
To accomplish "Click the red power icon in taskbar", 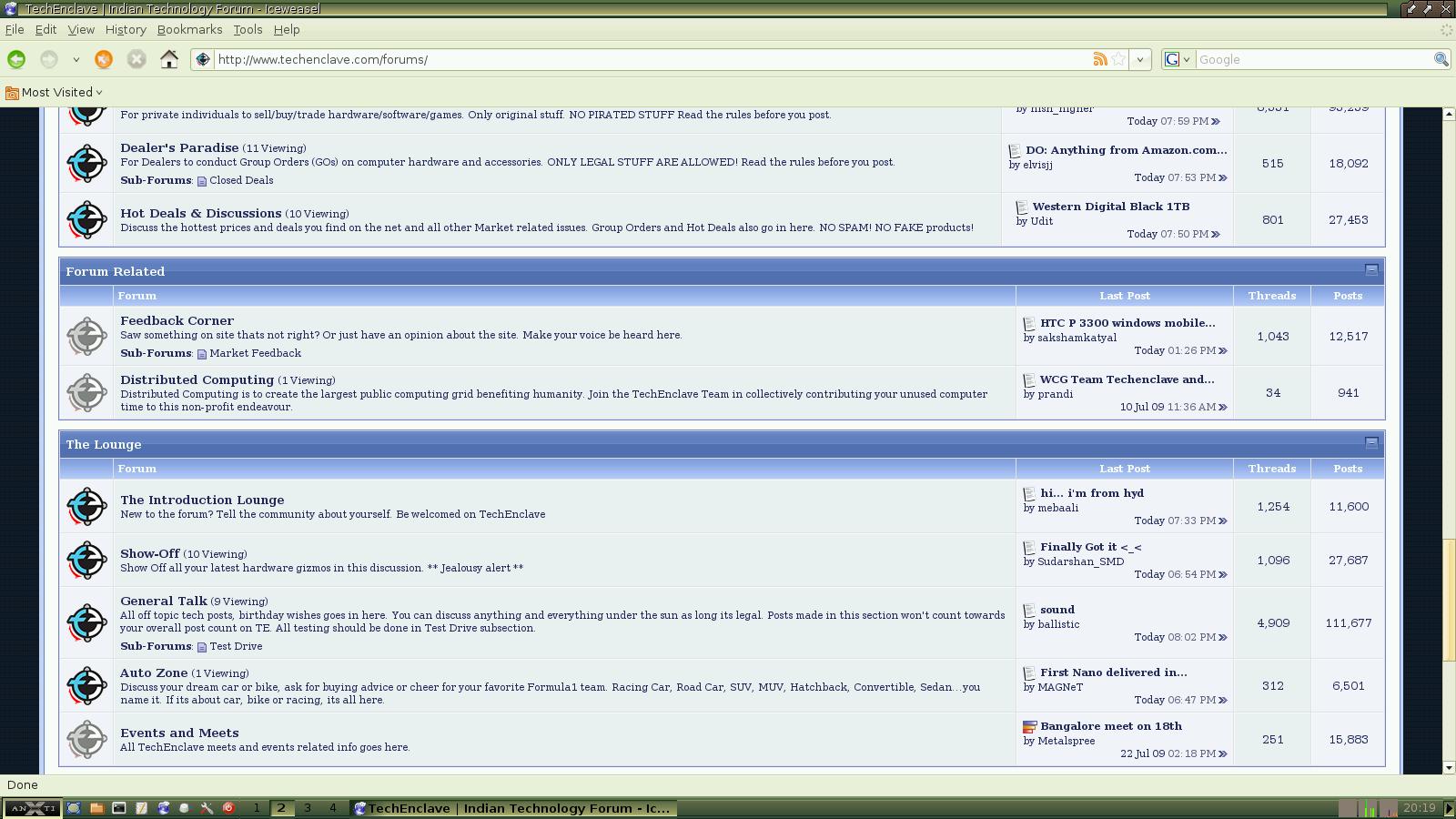I will [x=228, y=808].
